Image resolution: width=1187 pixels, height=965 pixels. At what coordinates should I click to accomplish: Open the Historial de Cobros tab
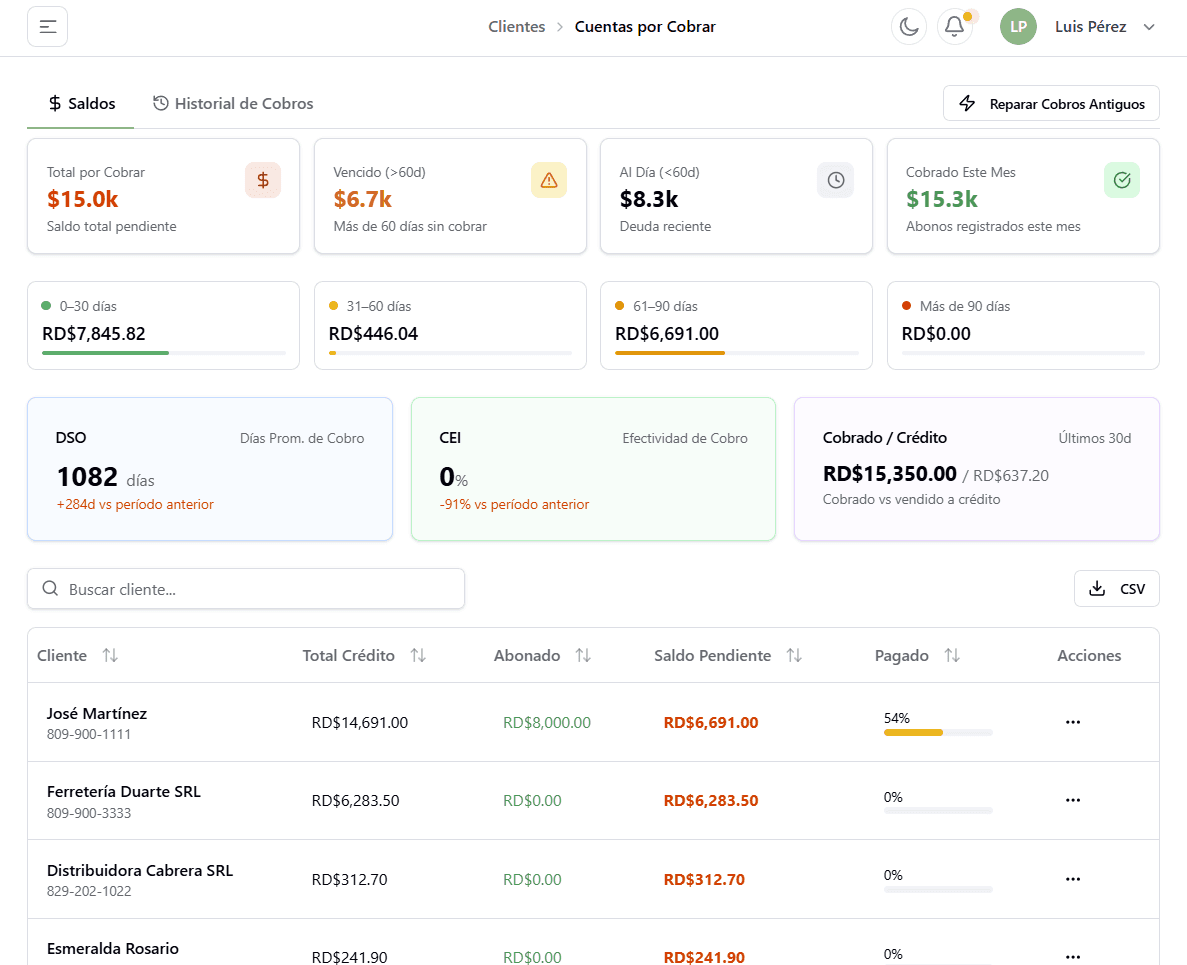[x=233, y=104]
